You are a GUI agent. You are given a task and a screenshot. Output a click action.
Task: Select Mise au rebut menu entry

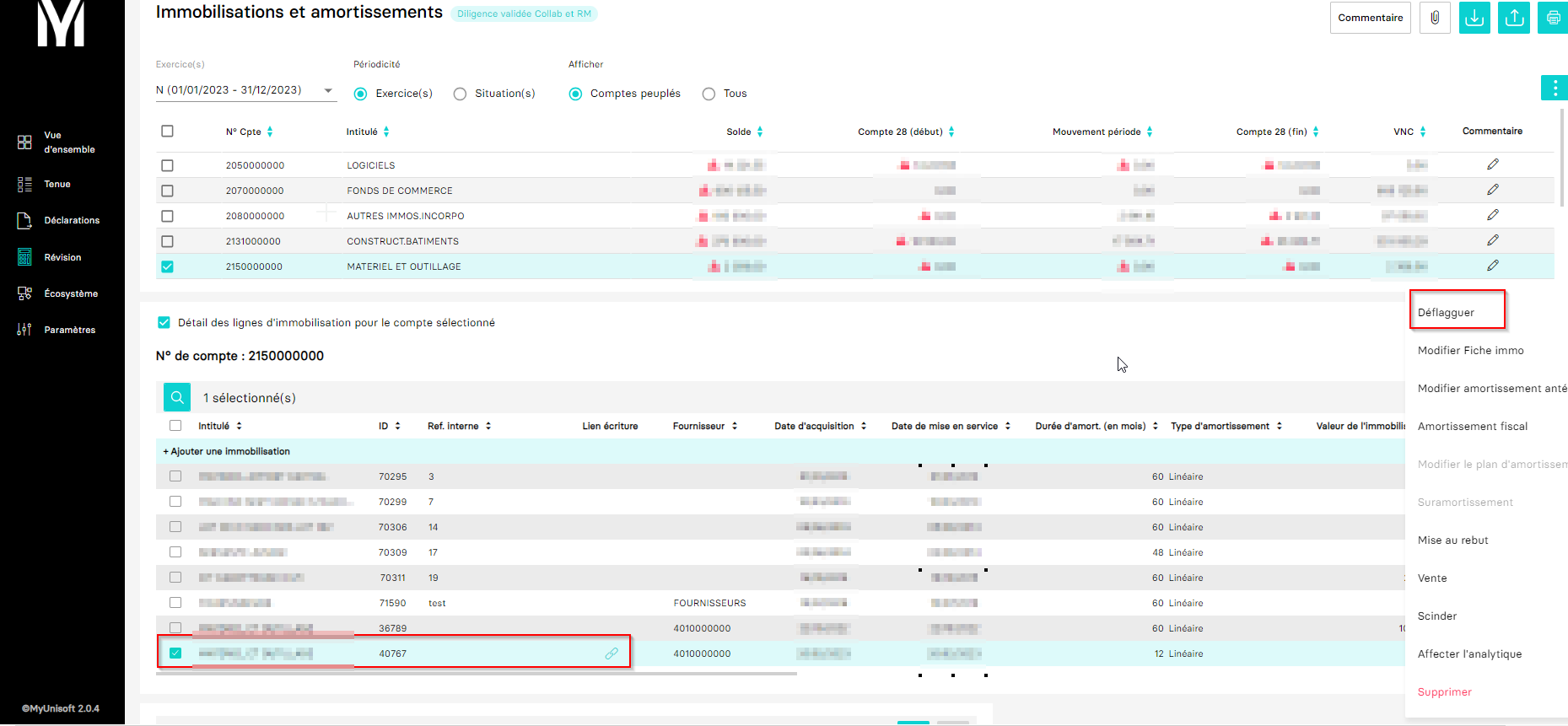(x=1452, y=540)
